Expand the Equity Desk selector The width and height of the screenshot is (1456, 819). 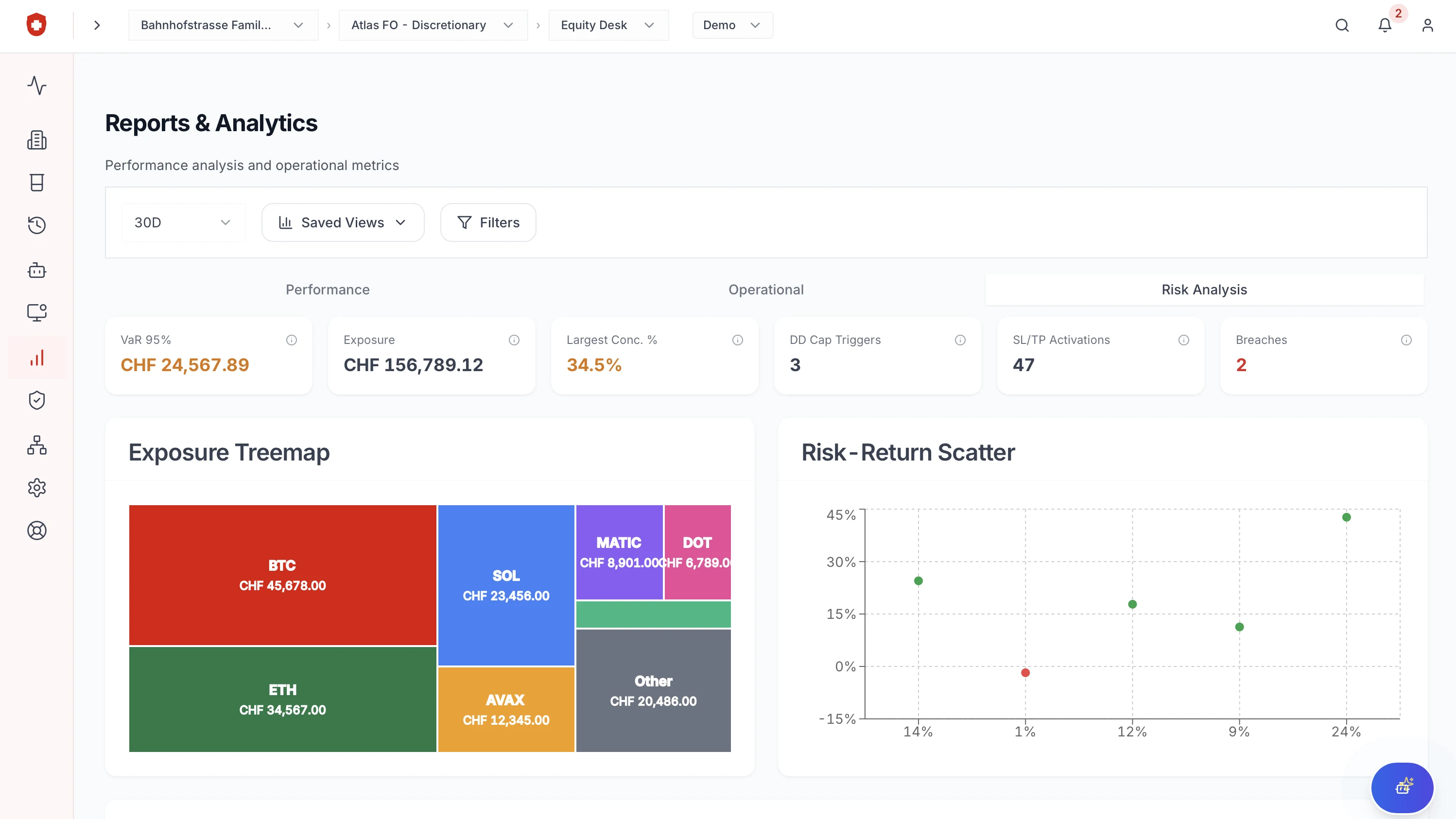608,25
